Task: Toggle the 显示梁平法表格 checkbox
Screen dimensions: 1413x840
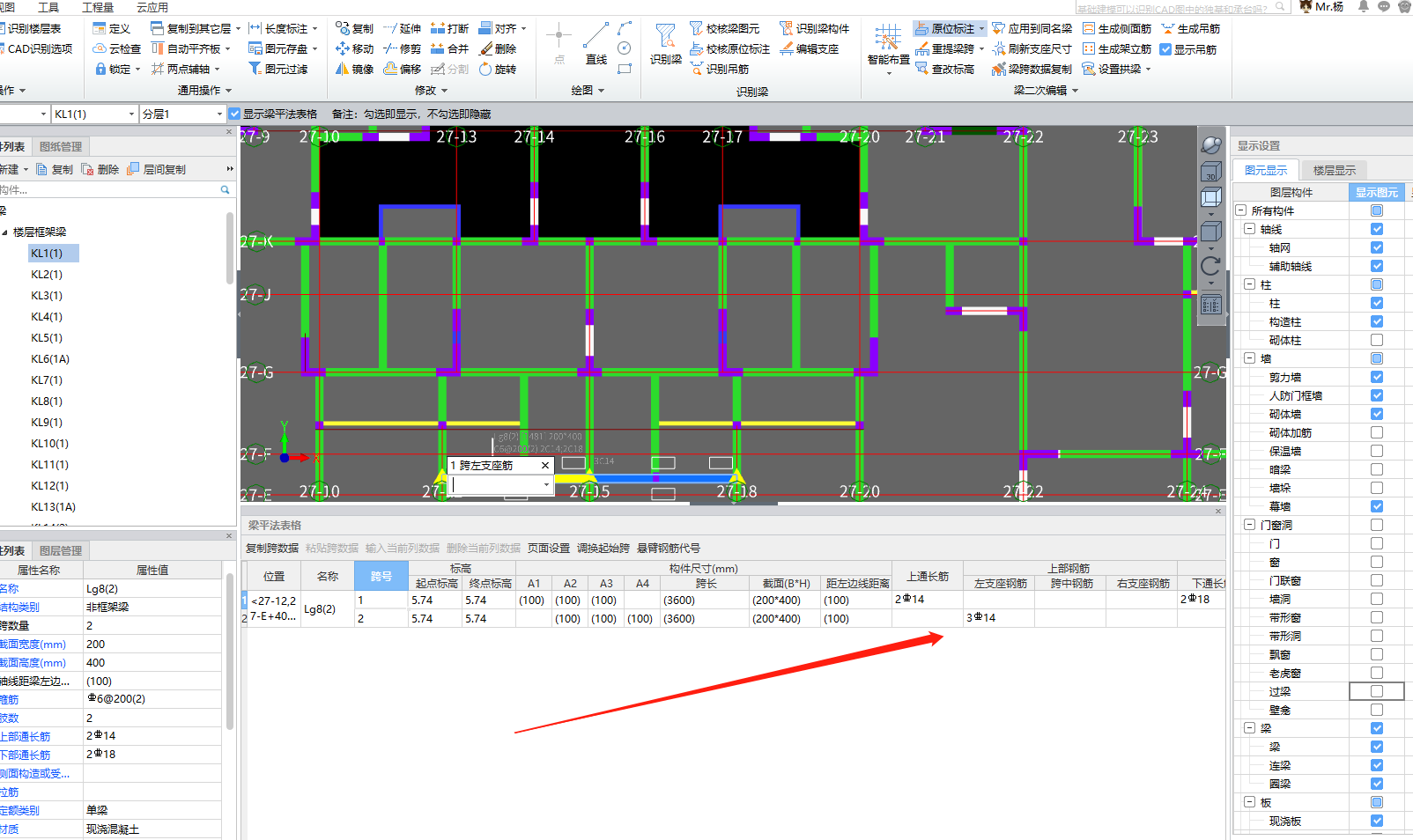Action: pyautogui.click(x=234, y=114)
